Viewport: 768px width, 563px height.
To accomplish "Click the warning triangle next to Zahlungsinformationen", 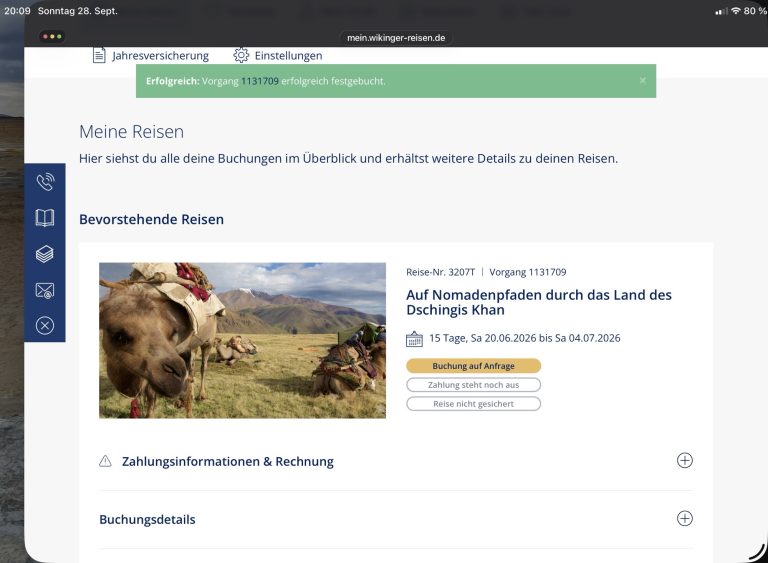I will pyautogui.click(x=105, y=462).
